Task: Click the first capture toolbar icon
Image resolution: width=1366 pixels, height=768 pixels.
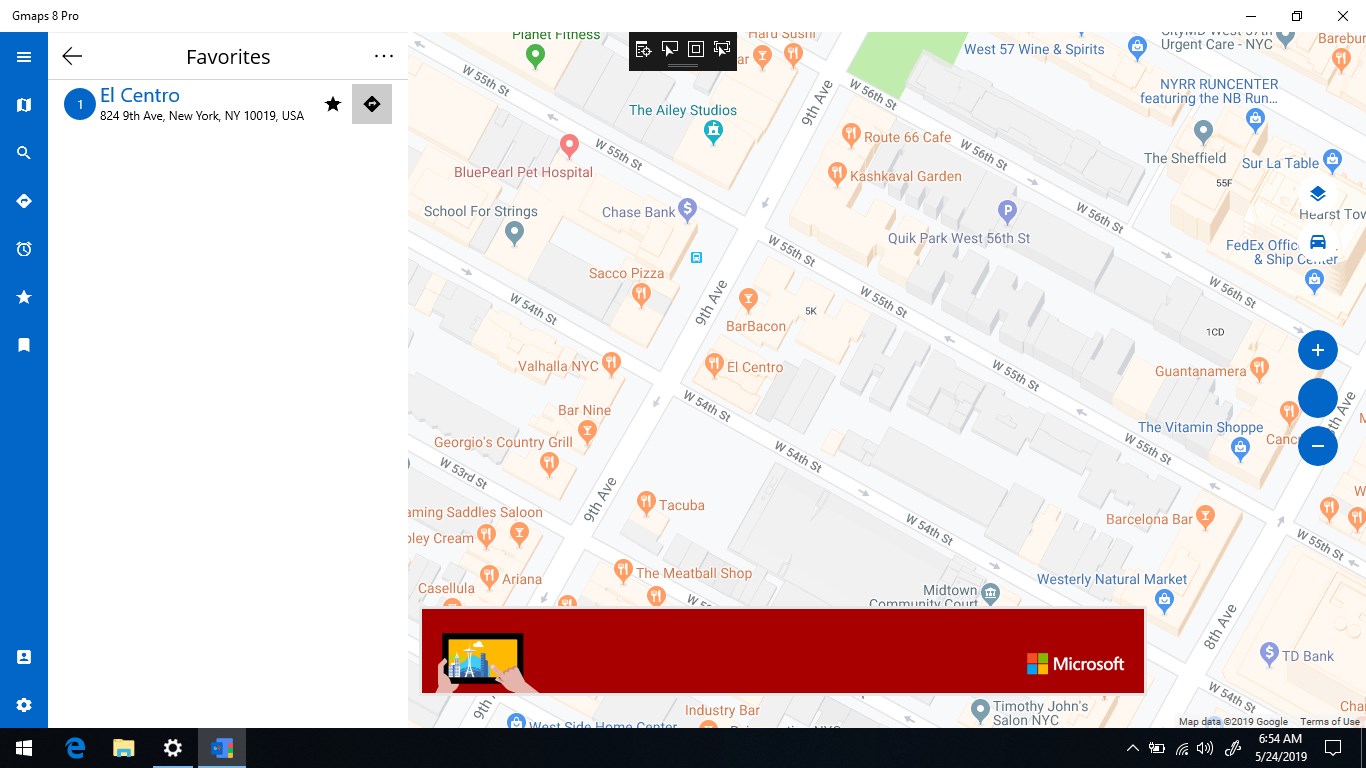Action: tap(643, 49)
